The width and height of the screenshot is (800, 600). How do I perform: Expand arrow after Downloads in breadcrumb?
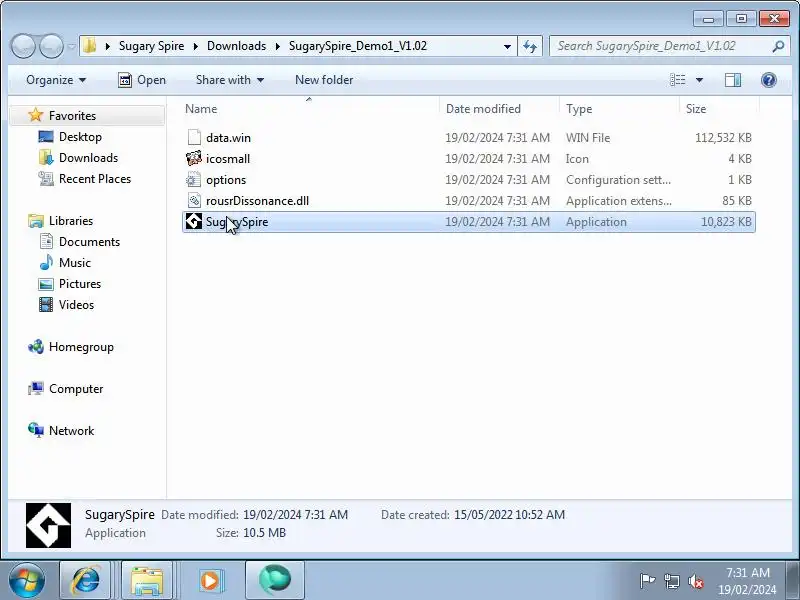coord(278,46)
